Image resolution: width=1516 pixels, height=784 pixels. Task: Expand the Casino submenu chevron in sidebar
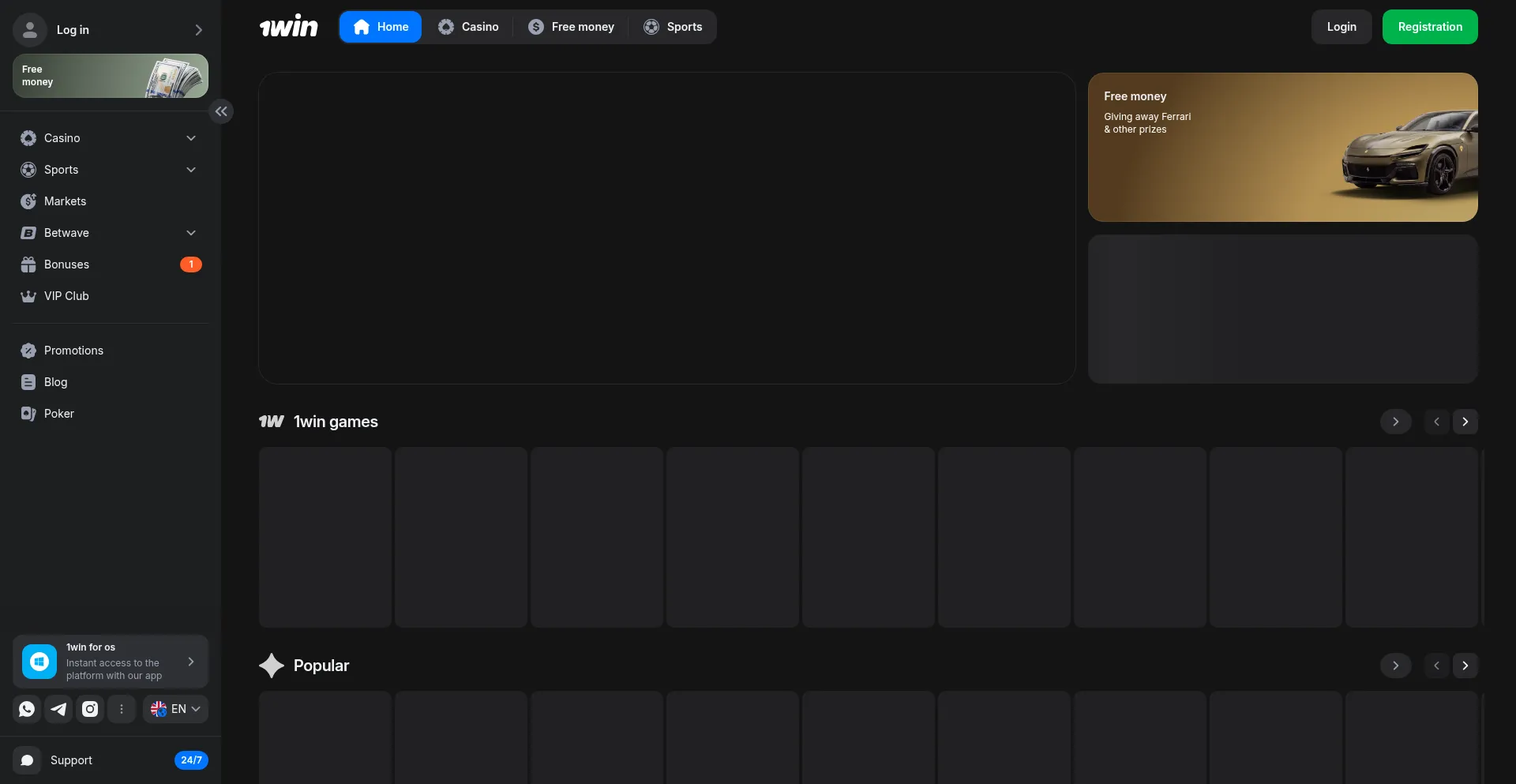(191, 138)
